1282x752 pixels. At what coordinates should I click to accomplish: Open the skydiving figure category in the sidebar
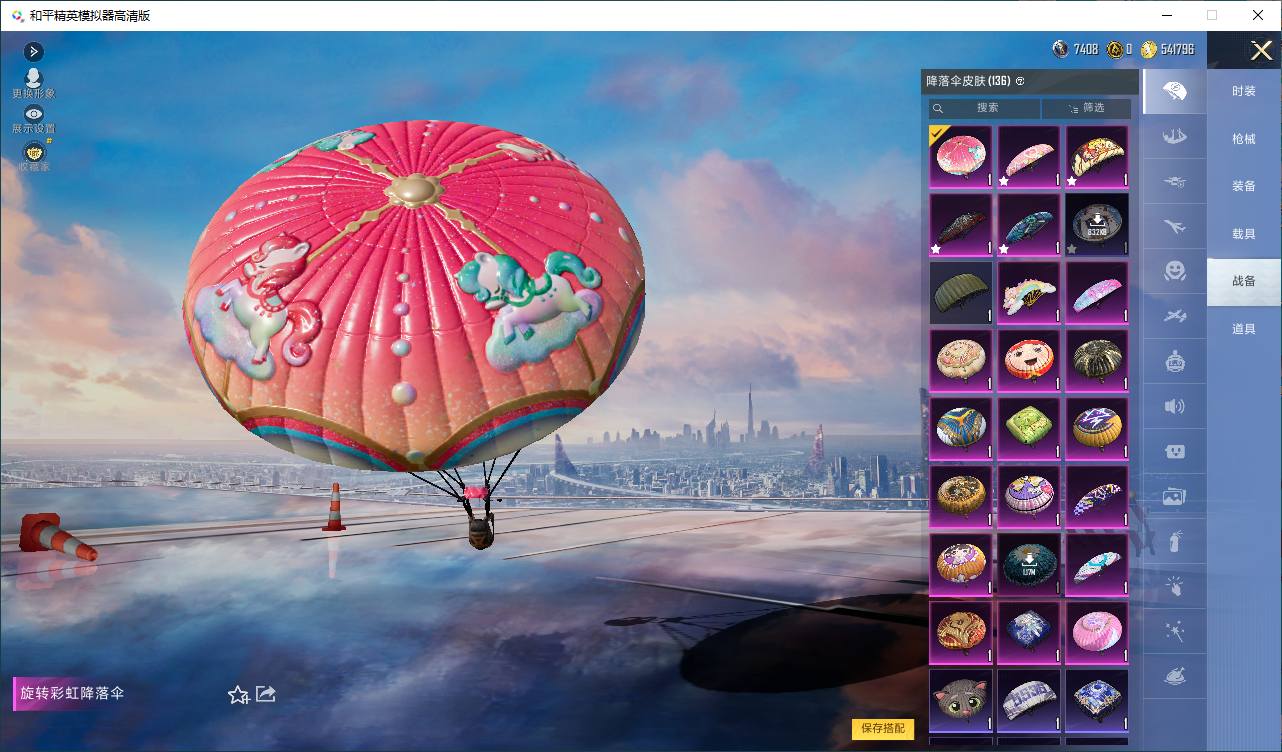[1175, 138]
